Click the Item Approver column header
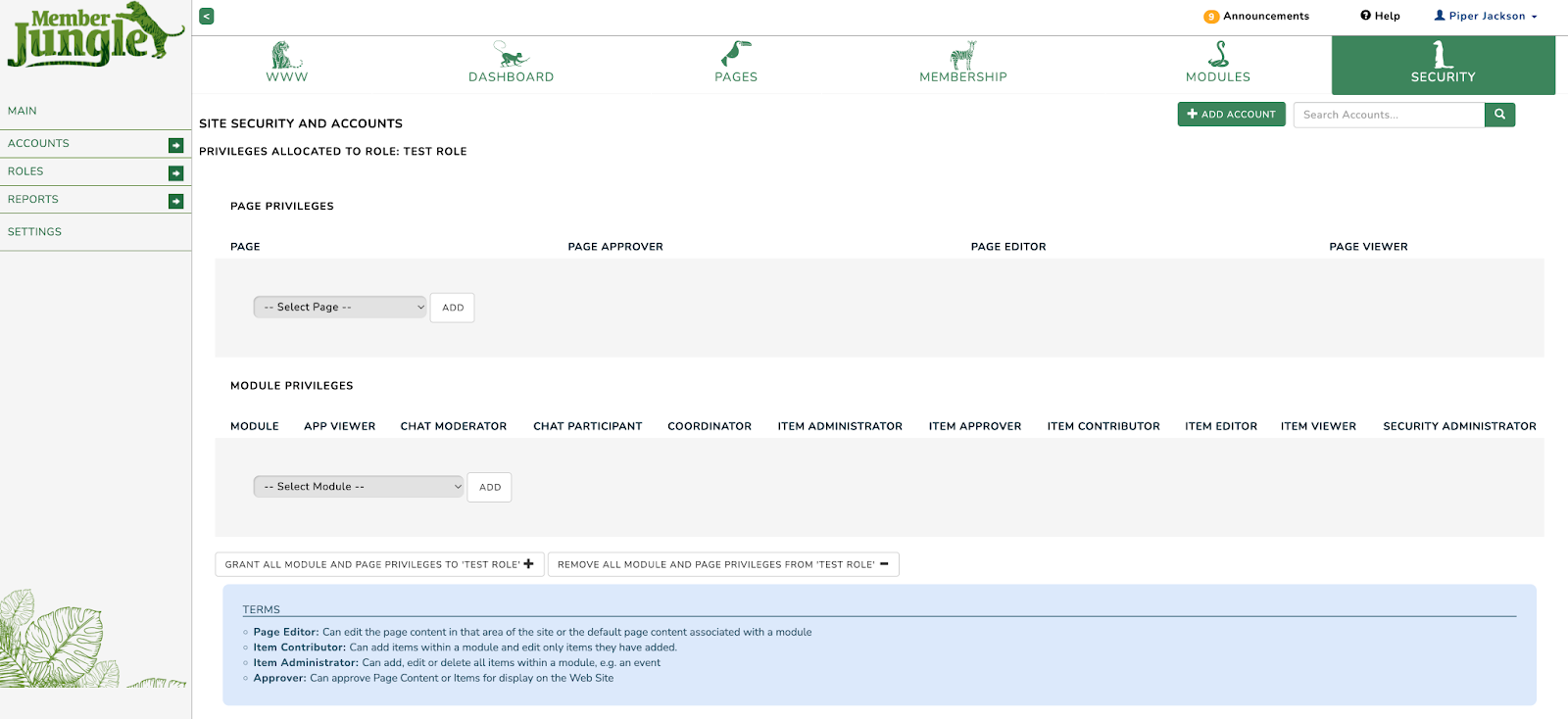The width and height of the screenshot is (1568, 719). click(975, 426)
